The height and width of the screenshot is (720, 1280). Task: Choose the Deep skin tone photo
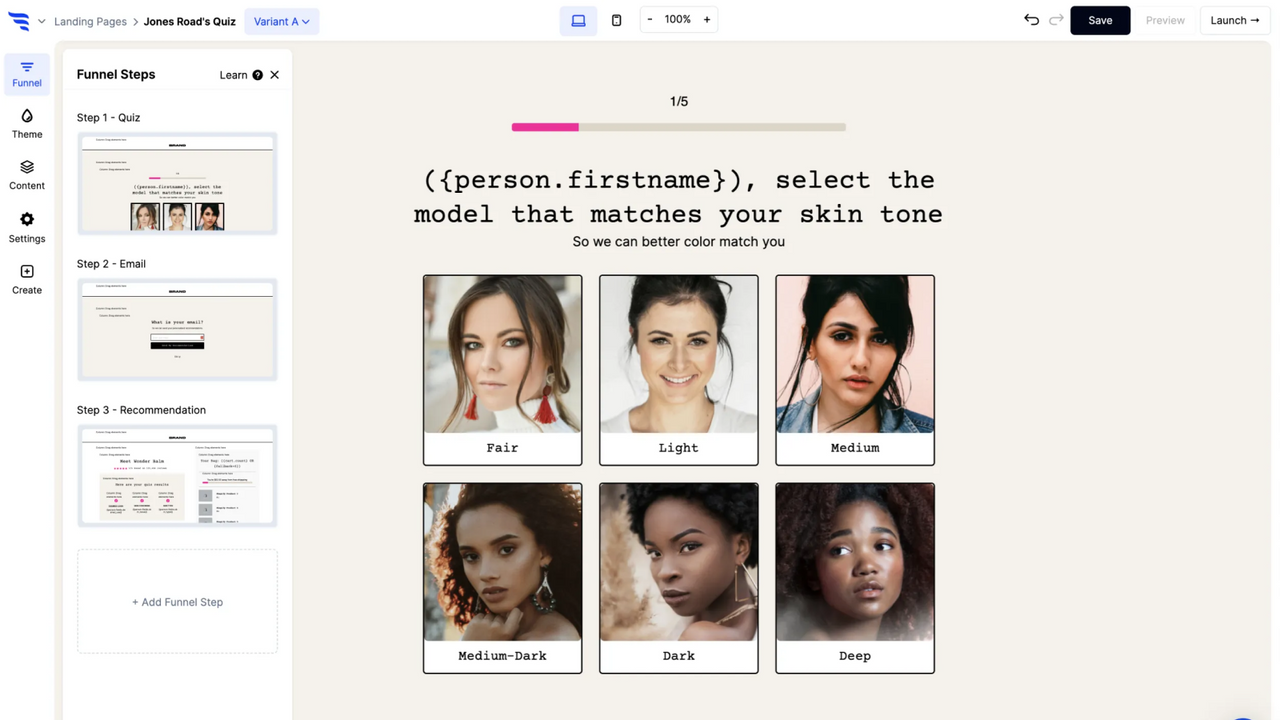point(855,562)
